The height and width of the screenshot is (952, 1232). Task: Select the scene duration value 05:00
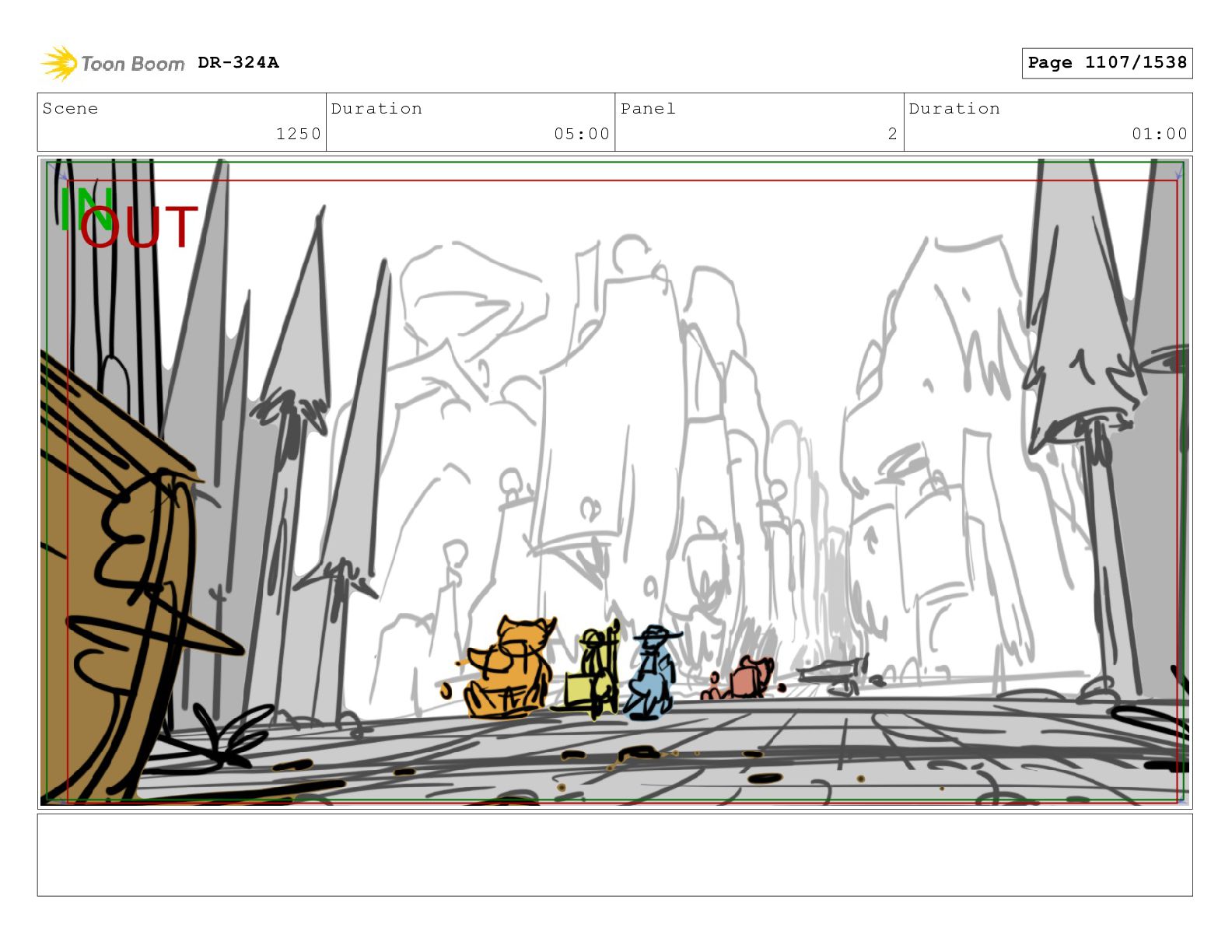tap(582, 134)
